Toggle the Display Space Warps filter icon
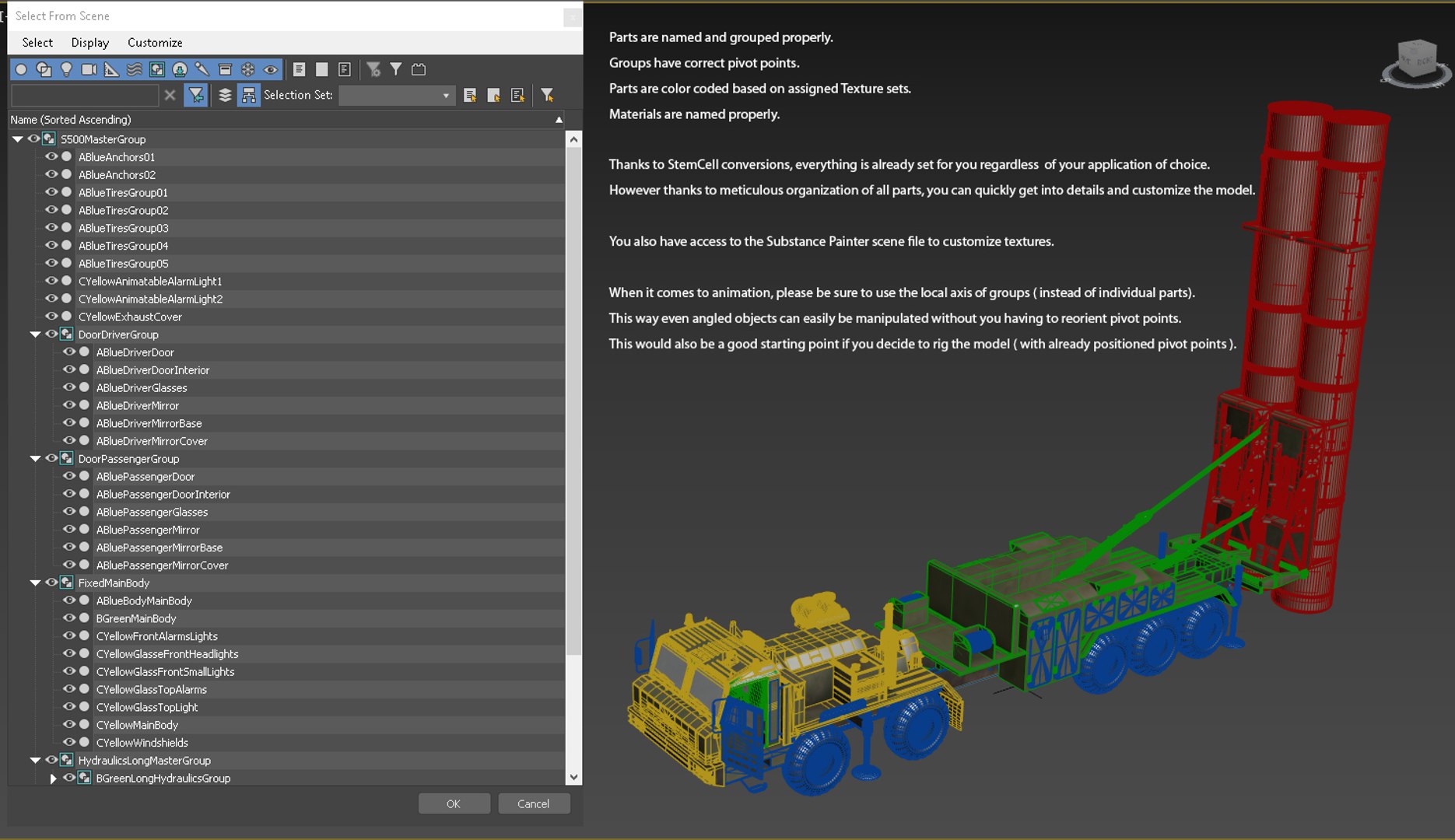Image resolution: width=1455 pixels, height=840 pixels. 135,69
